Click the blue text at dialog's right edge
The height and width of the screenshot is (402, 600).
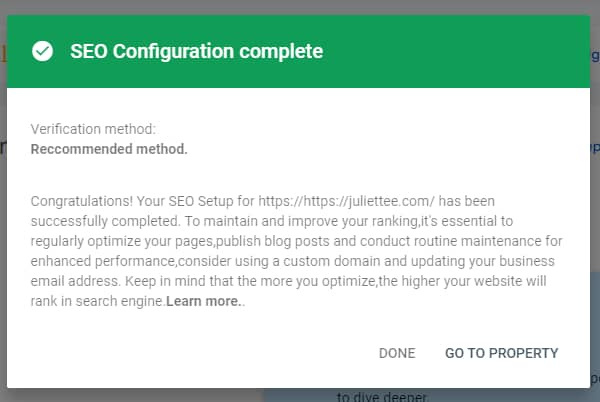tap(595, 148)
